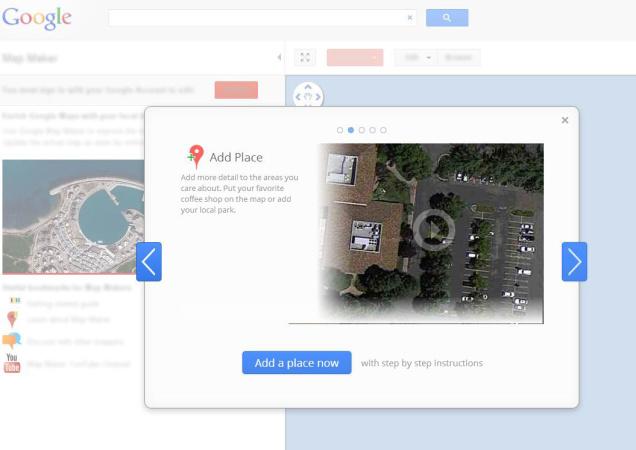Click the Add Place pin icon

coord(195,157)
